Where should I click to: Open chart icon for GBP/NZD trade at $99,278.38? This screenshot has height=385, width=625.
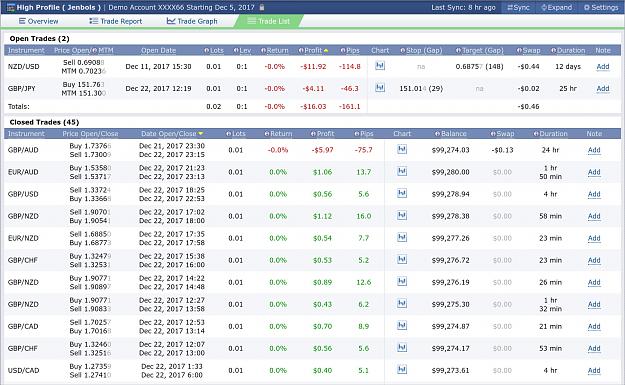402,216
